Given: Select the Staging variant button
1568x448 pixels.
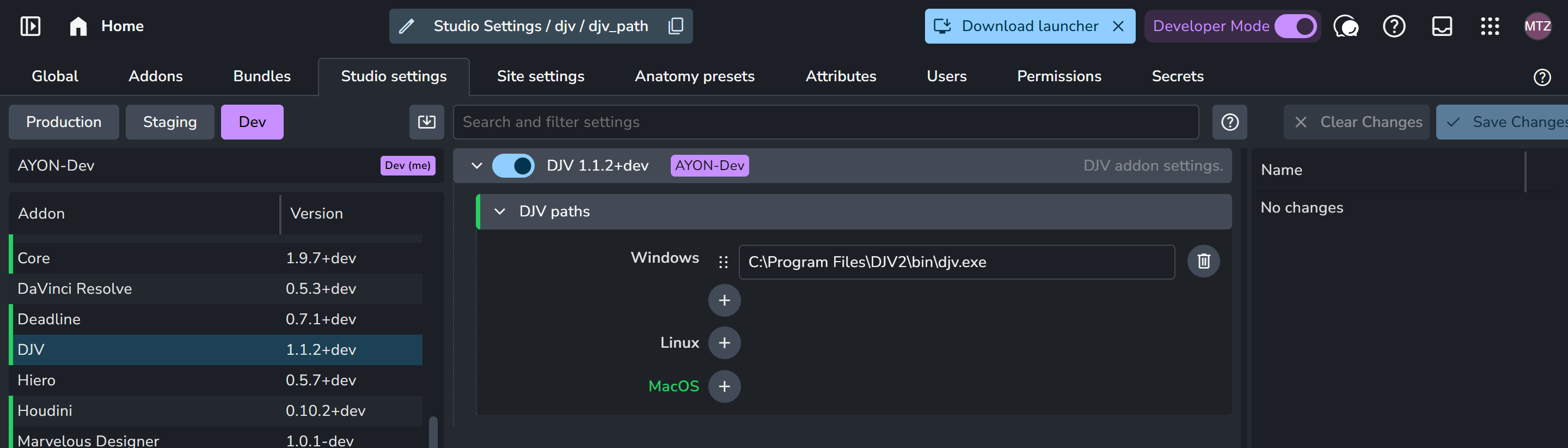Looking at the screenshot, I should (170, 122).
